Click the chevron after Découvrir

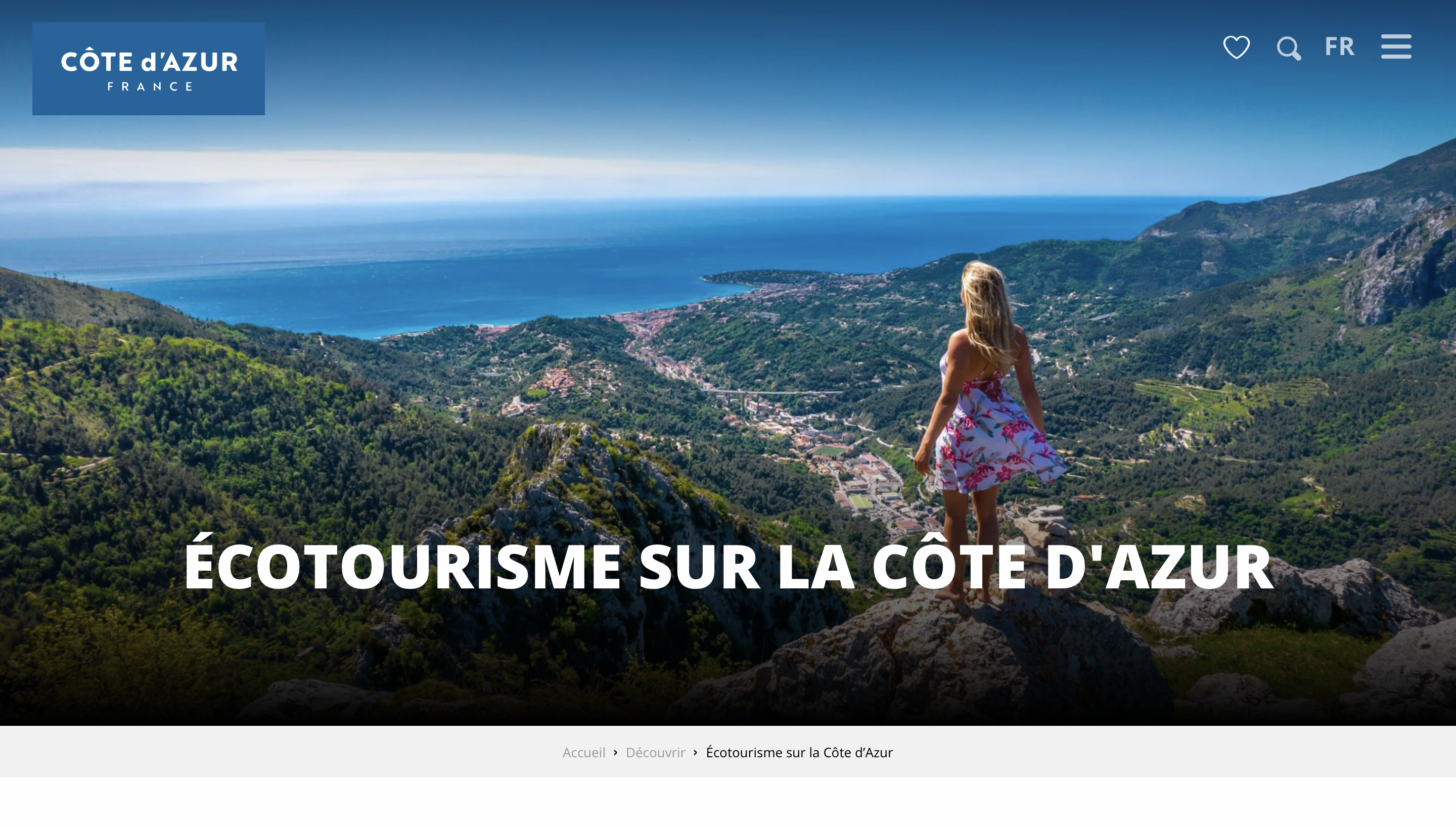pos(695,752)
